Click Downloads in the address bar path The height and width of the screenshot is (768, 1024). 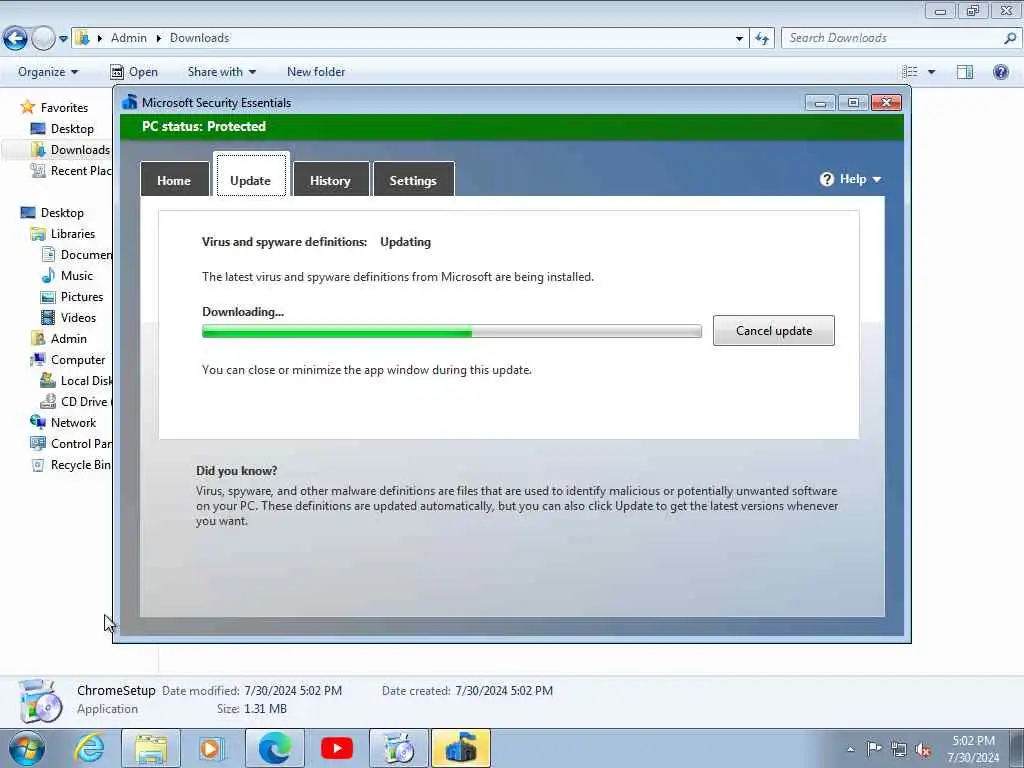[199, 38]
